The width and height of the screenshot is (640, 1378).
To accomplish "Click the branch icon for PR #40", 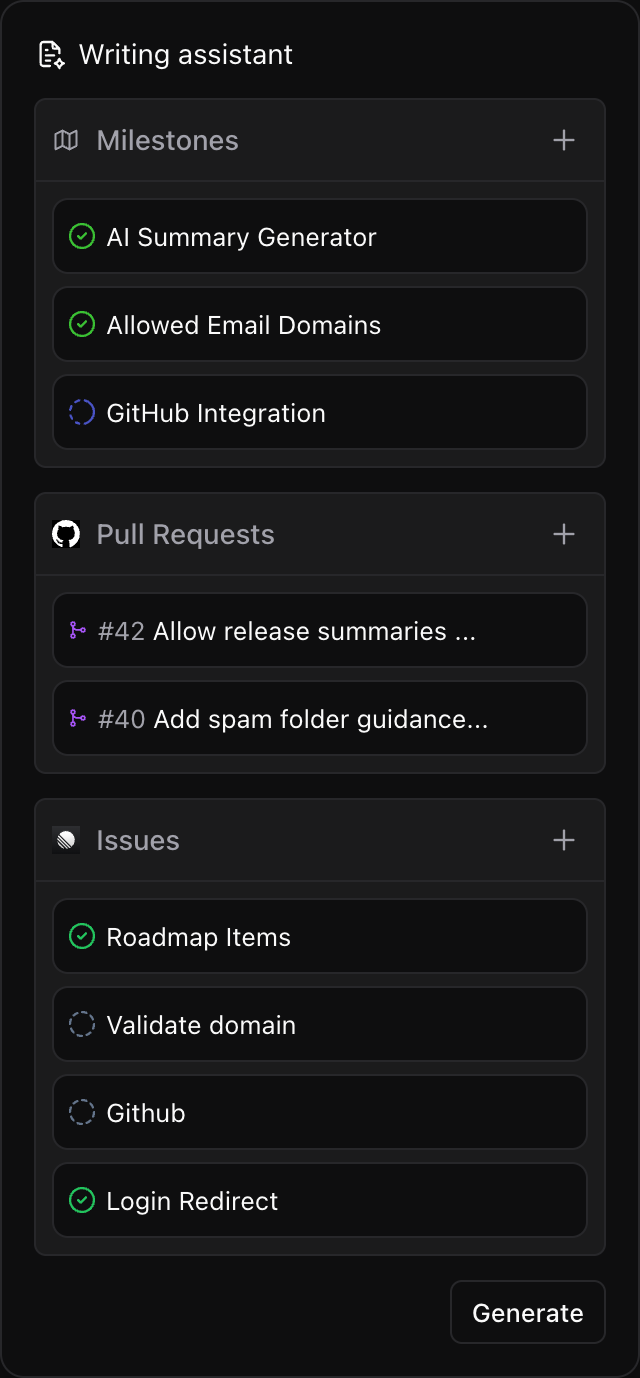I will click(x=77, y=719).
